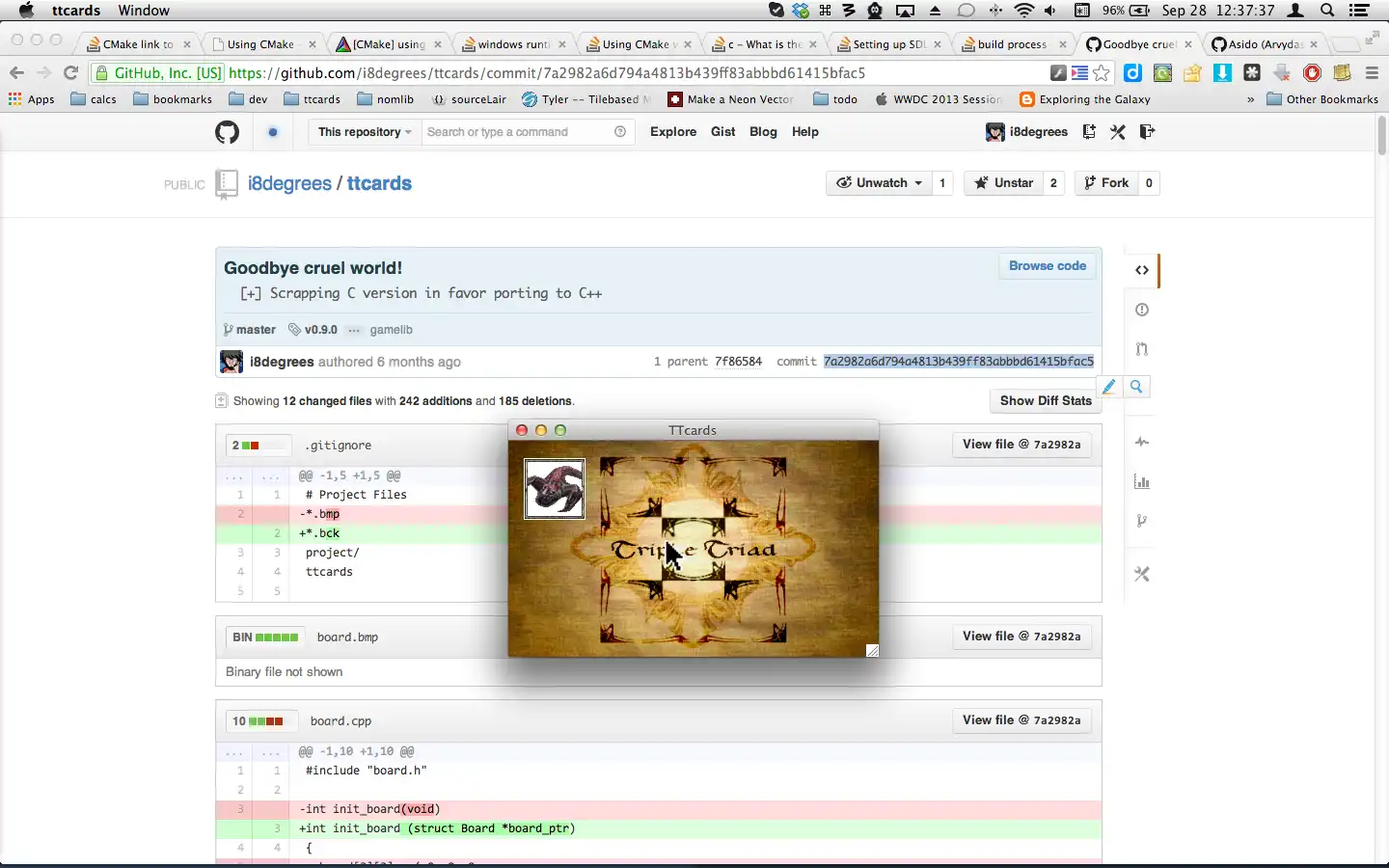This screenshot has height=868, width=1389.
Task: Expand the hidden bookmarks chevron
Action: [1251, 99]
